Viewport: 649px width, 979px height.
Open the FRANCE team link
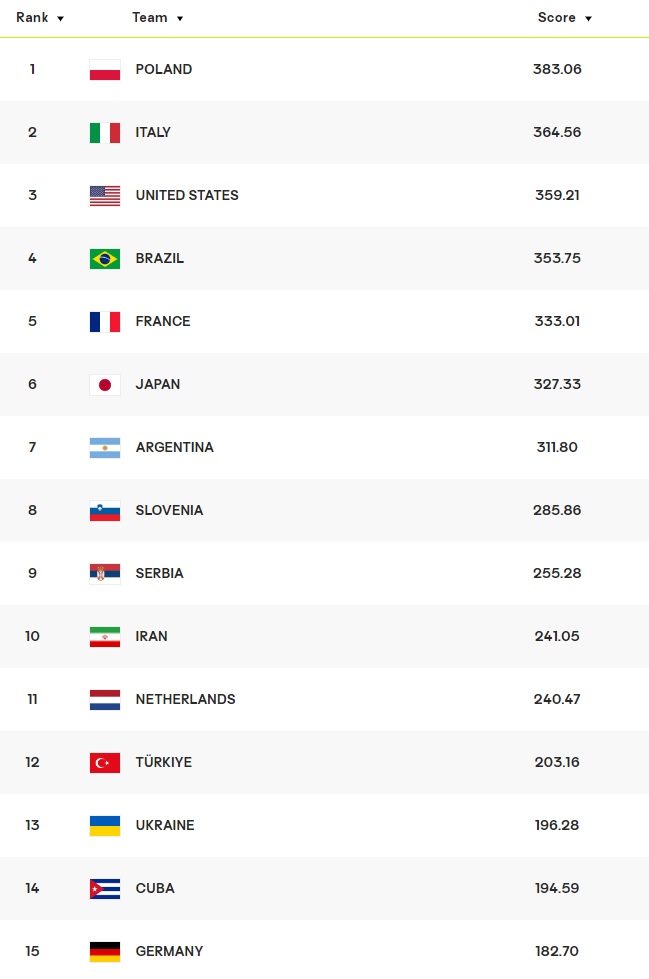[163, 321]
